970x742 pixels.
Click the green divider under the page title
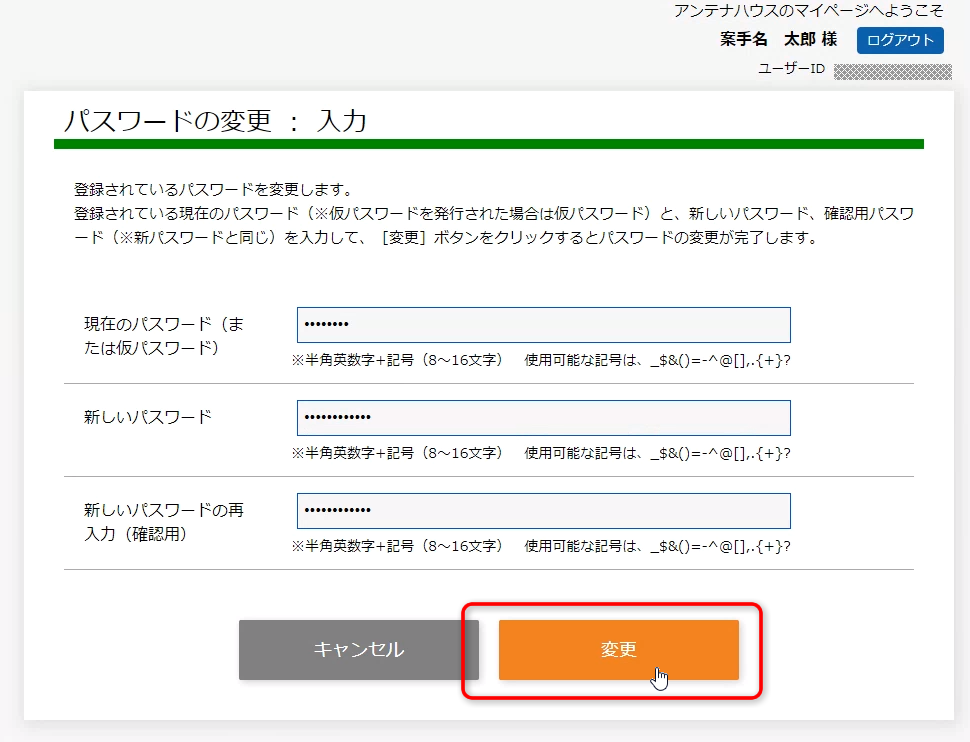point(487,145)
